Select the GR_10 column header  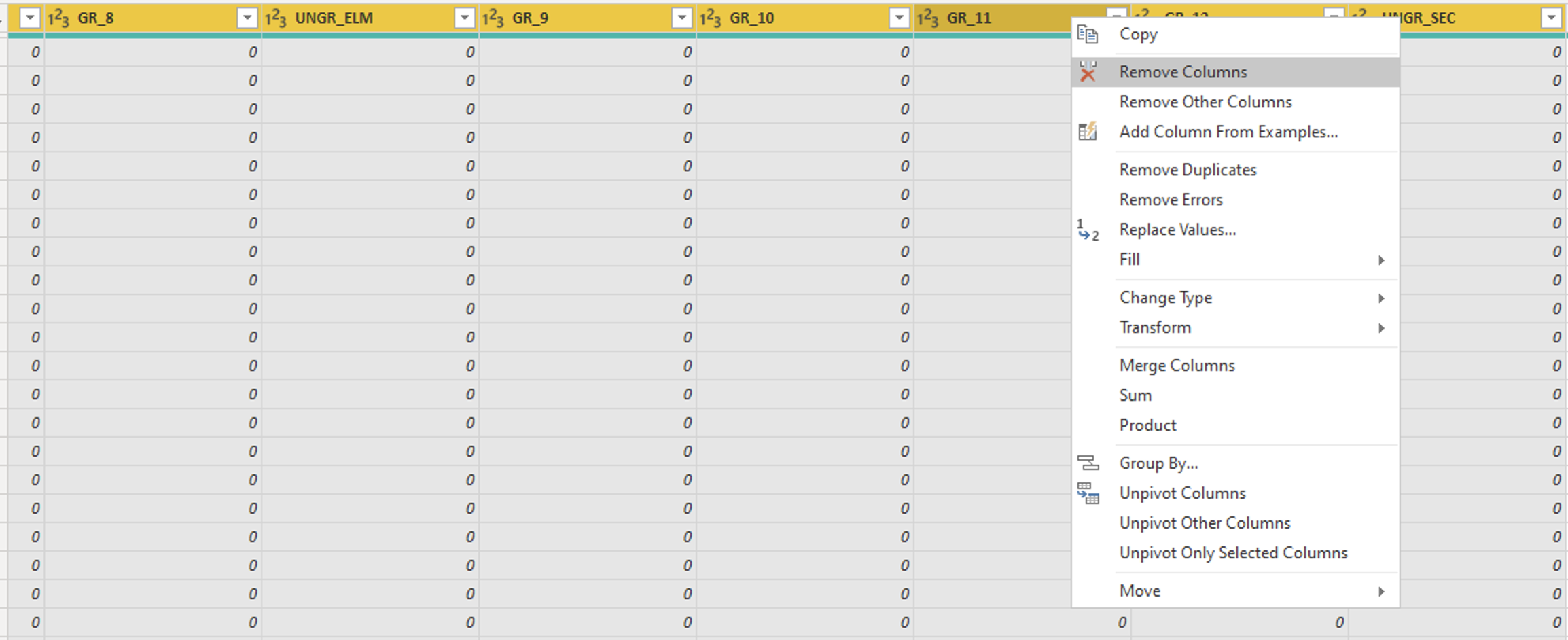(x=805, y=18)
